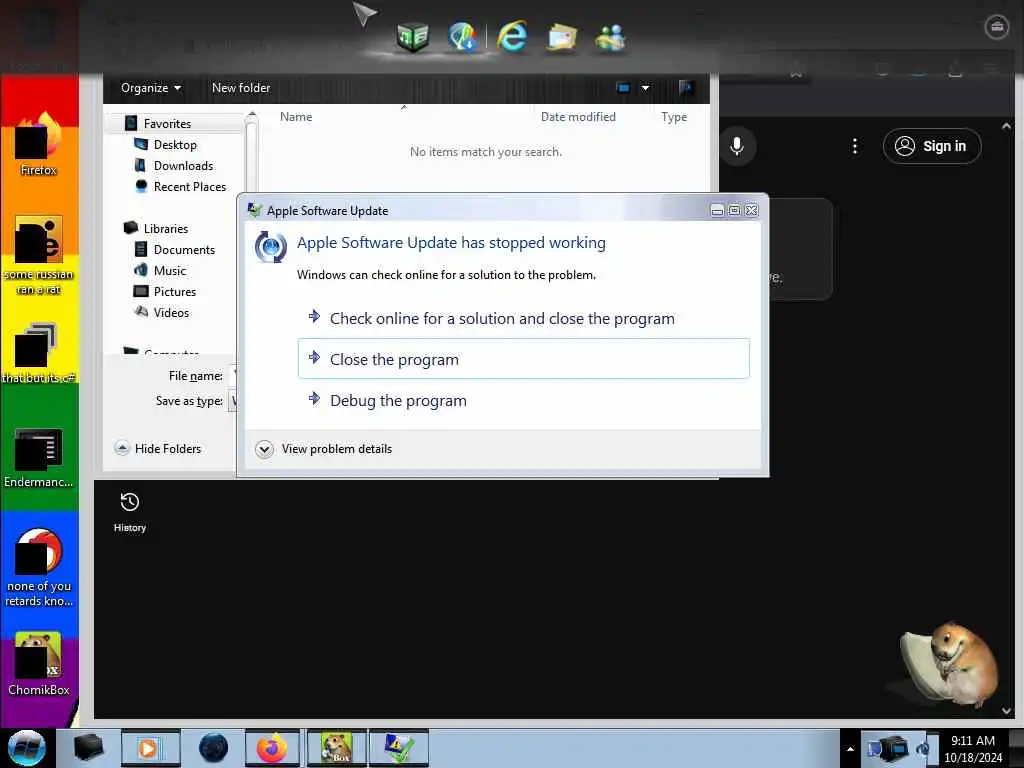Open the Save as type combo box

233,400
